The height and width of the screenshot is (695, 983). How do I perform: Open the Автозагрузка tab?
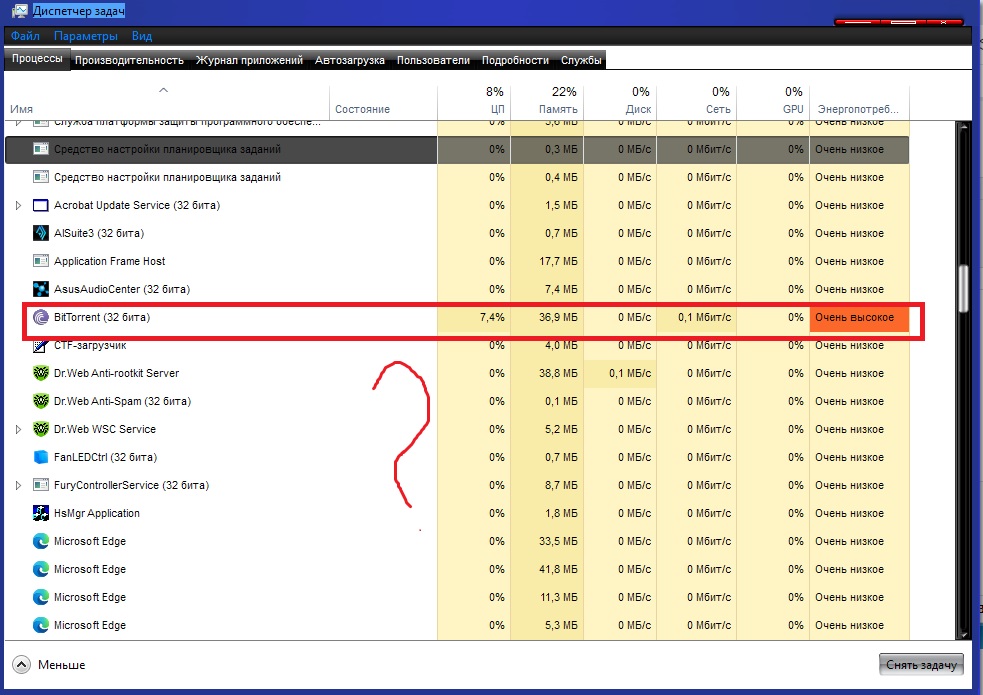point(350,60)
